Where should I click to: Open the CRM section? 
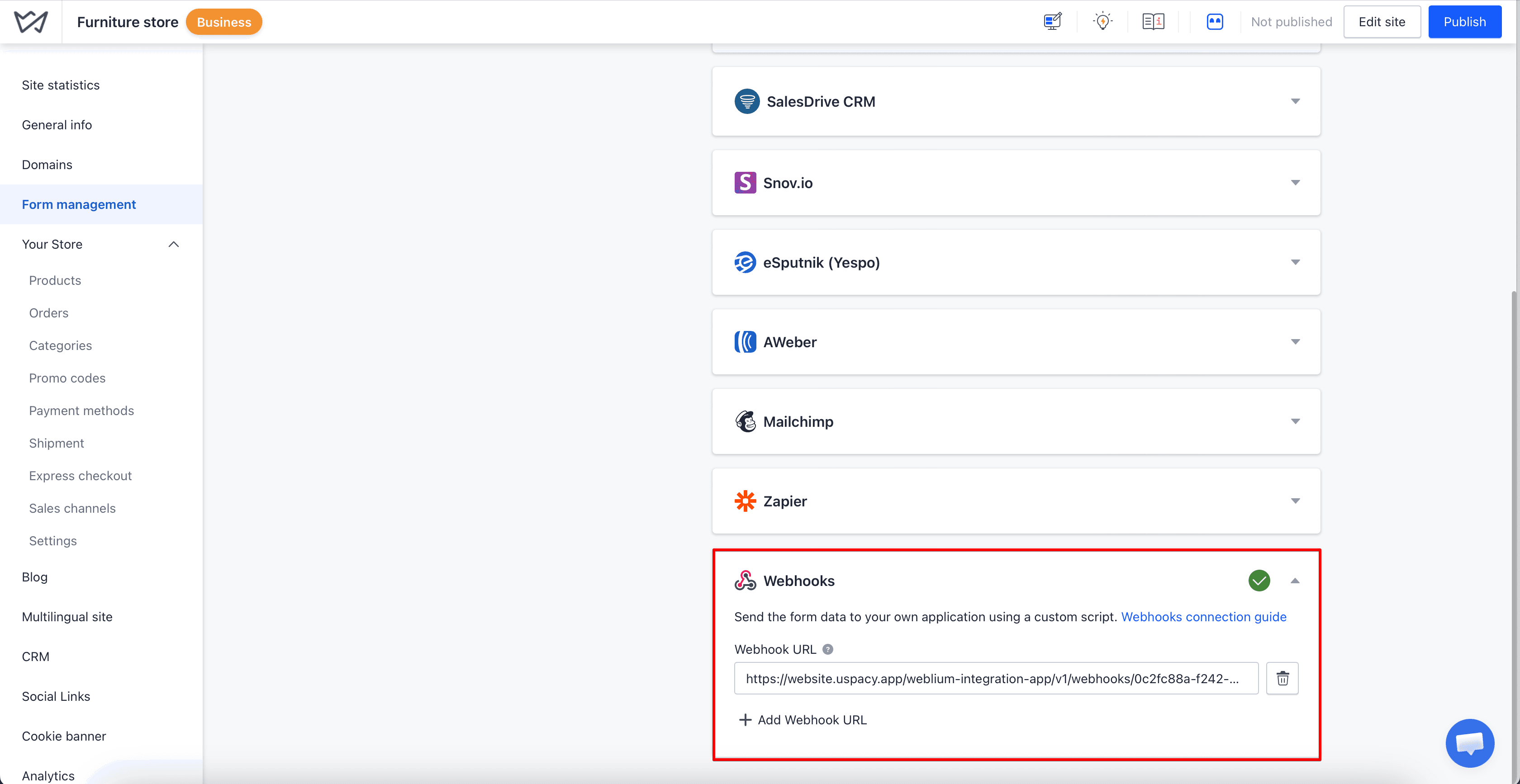click(35, 656)
